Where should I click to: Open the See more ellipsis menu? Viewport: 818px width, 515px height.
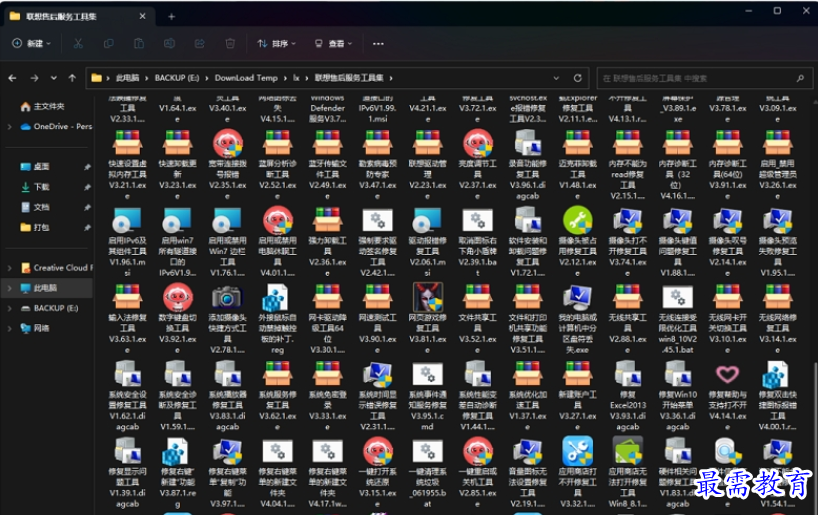pyautogui.click(x=378, y=43)
